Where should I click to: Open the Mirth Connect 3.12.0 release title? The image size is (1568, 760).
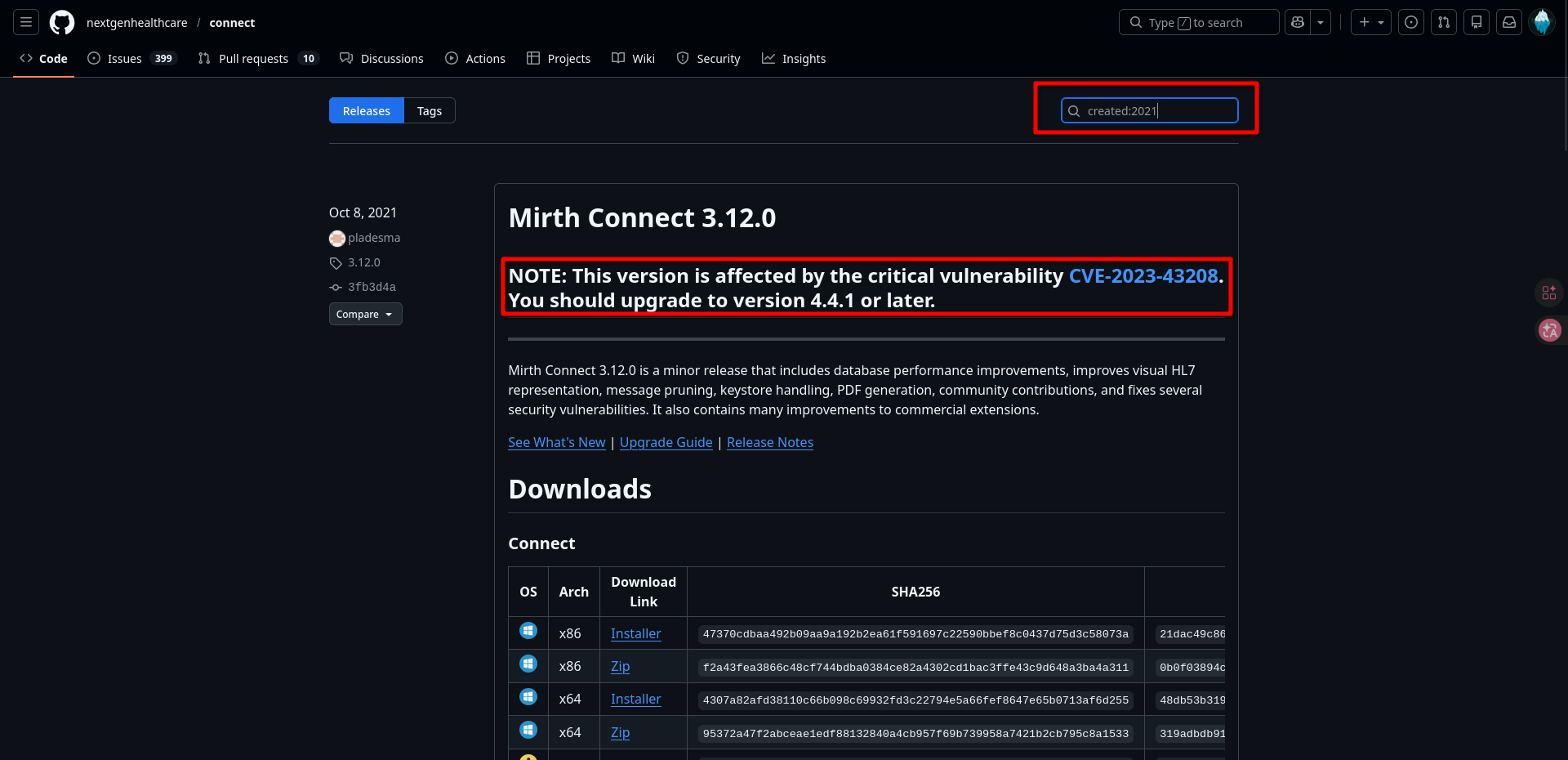point(642,218)
